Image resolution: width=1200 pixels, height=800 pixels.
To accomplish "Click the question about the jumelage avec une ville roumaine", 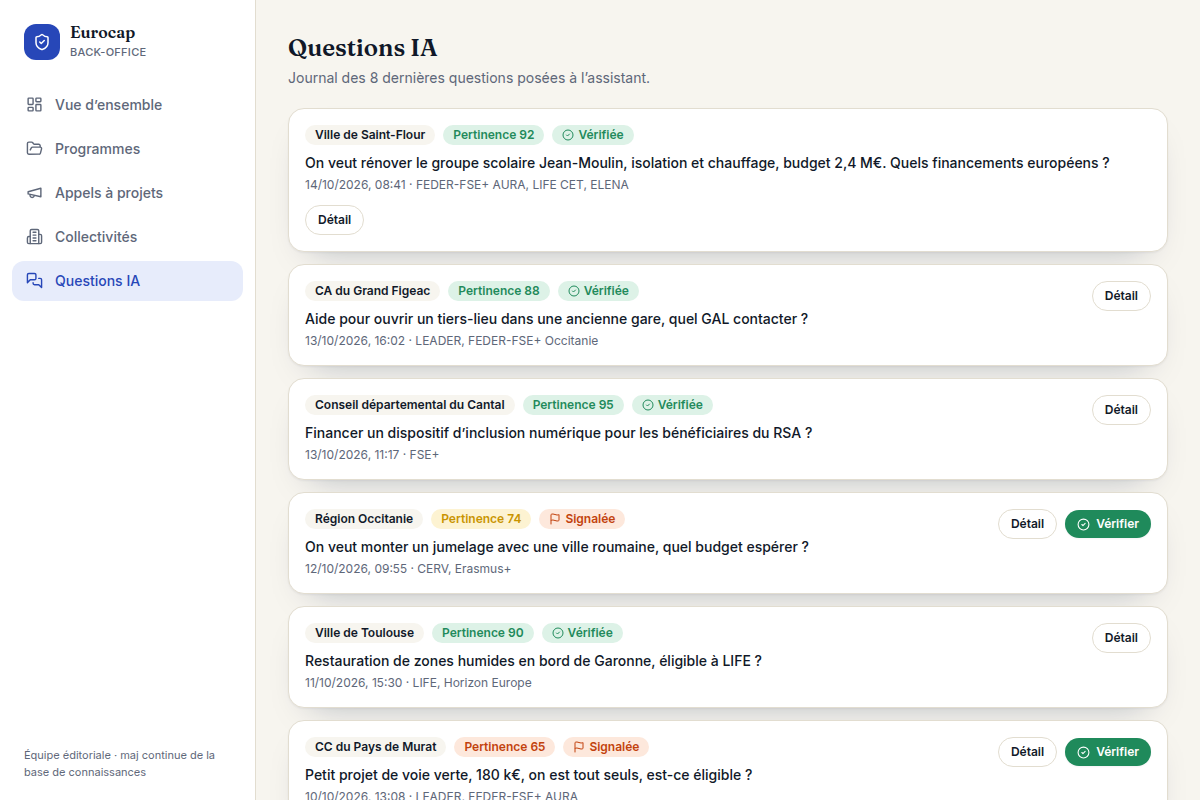I will [557, 547].
